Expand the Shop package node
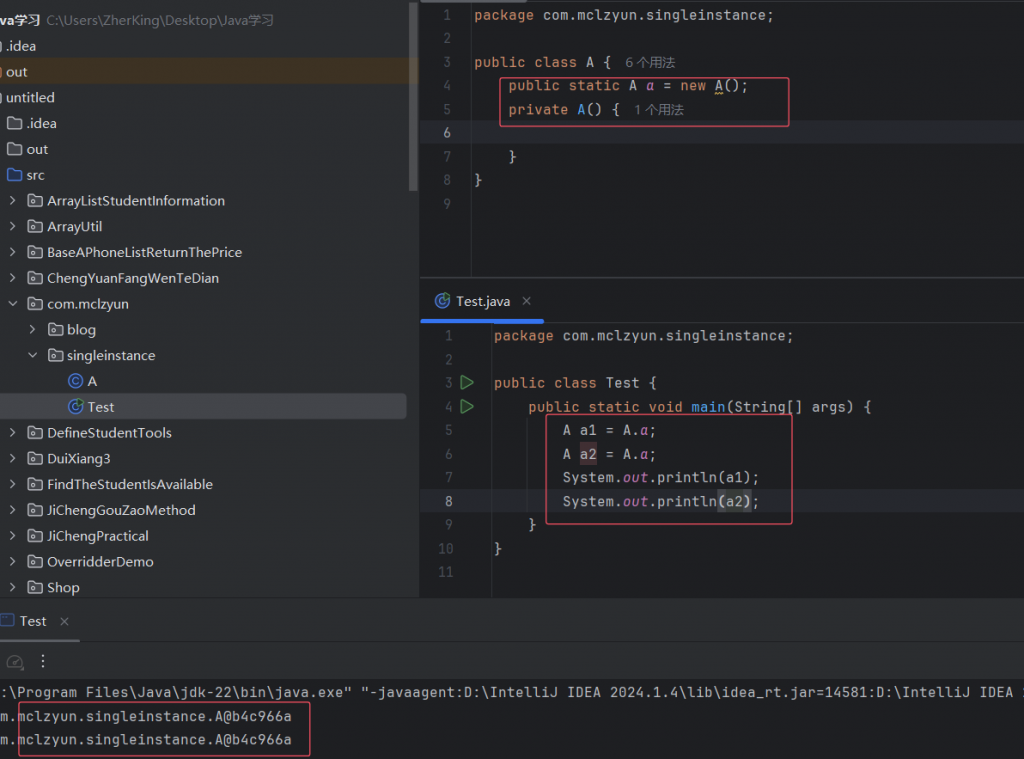 (x=12, y=587)
